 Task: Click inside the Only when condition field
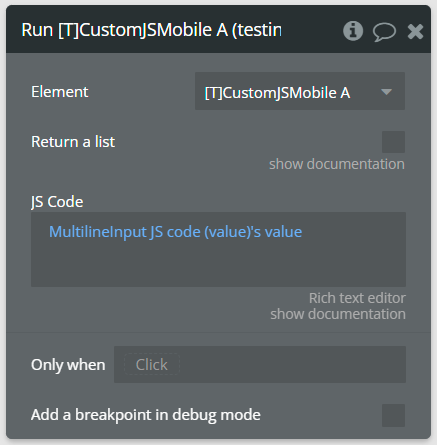coord(260,364)
